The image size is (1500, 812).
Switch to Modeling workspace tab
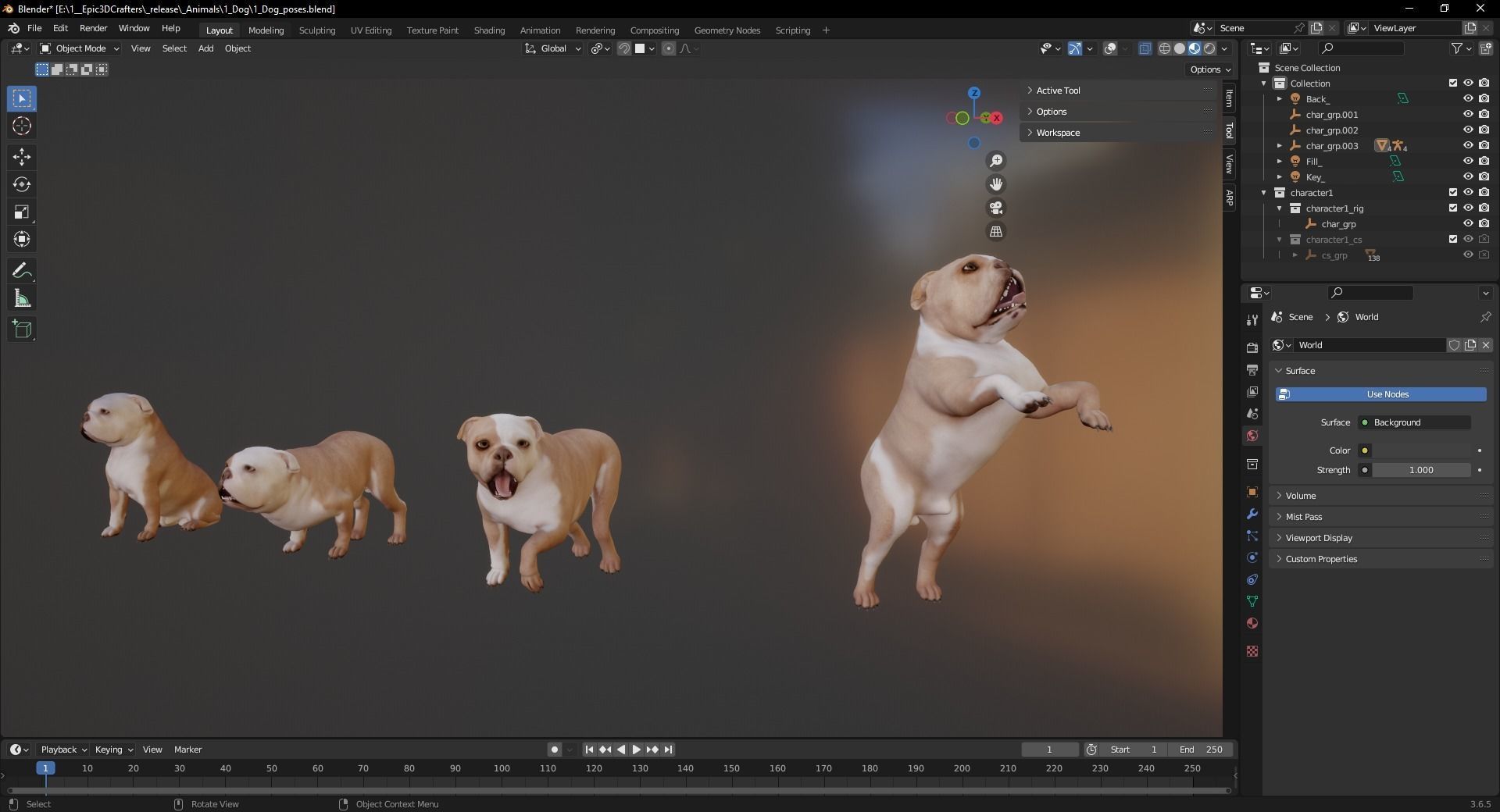(266, 30)
